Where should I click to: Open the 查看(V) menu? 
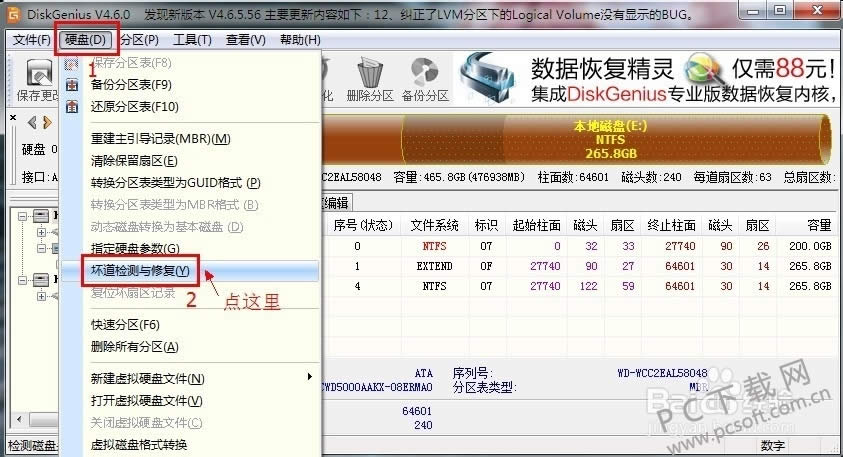coord(246,40)
